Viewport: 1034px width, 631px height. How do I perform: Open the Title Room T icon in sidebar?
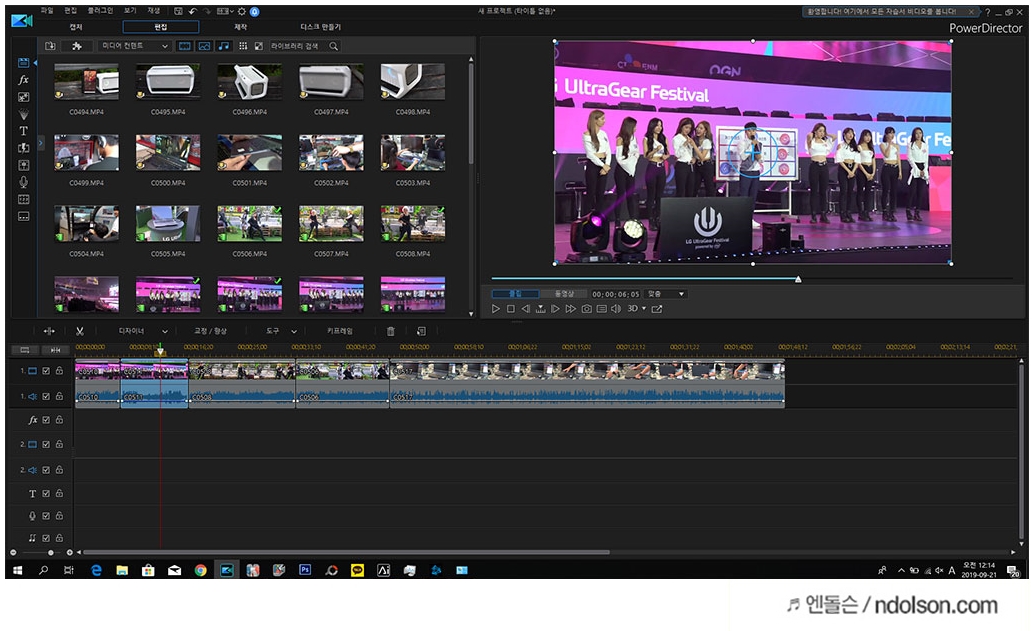click(24, 131)
